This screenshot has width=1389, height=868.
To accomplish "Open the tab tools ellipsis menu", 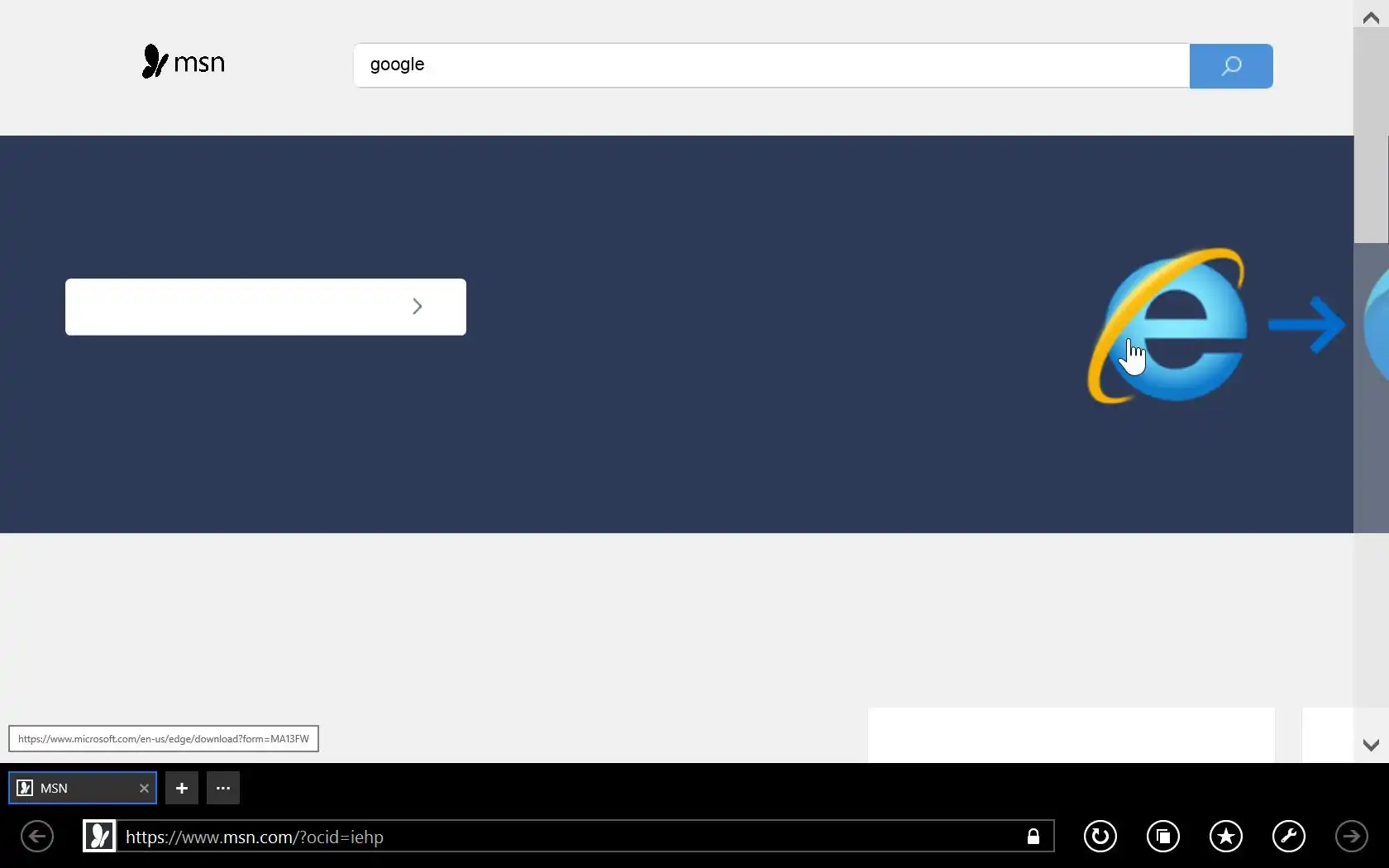I will pyautogui.click(x=223, y=788).
